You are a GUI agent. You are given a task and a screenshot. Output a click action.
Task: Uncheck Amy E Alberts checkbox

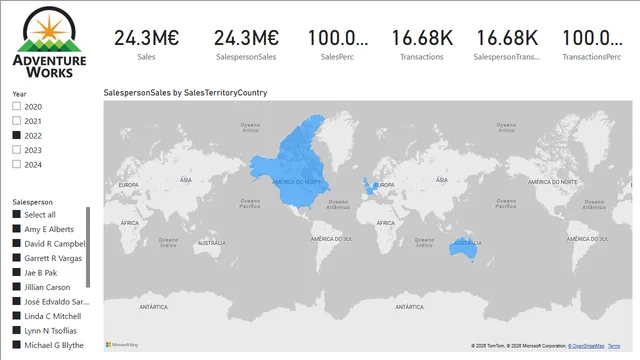point(16,229)
